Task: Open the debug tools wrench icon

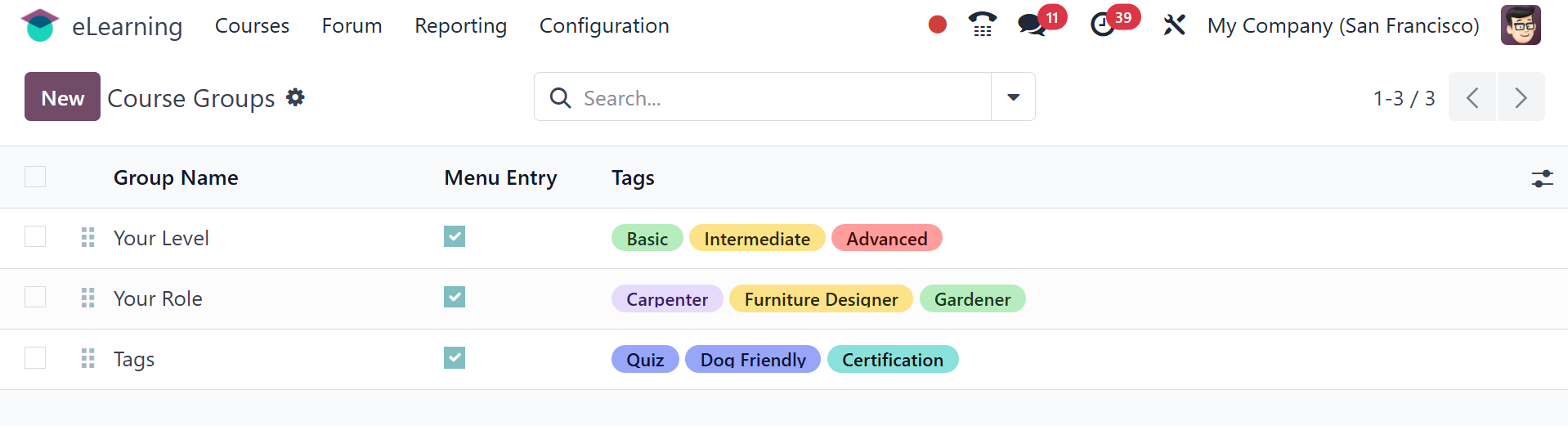Action: pos(1174,25)
